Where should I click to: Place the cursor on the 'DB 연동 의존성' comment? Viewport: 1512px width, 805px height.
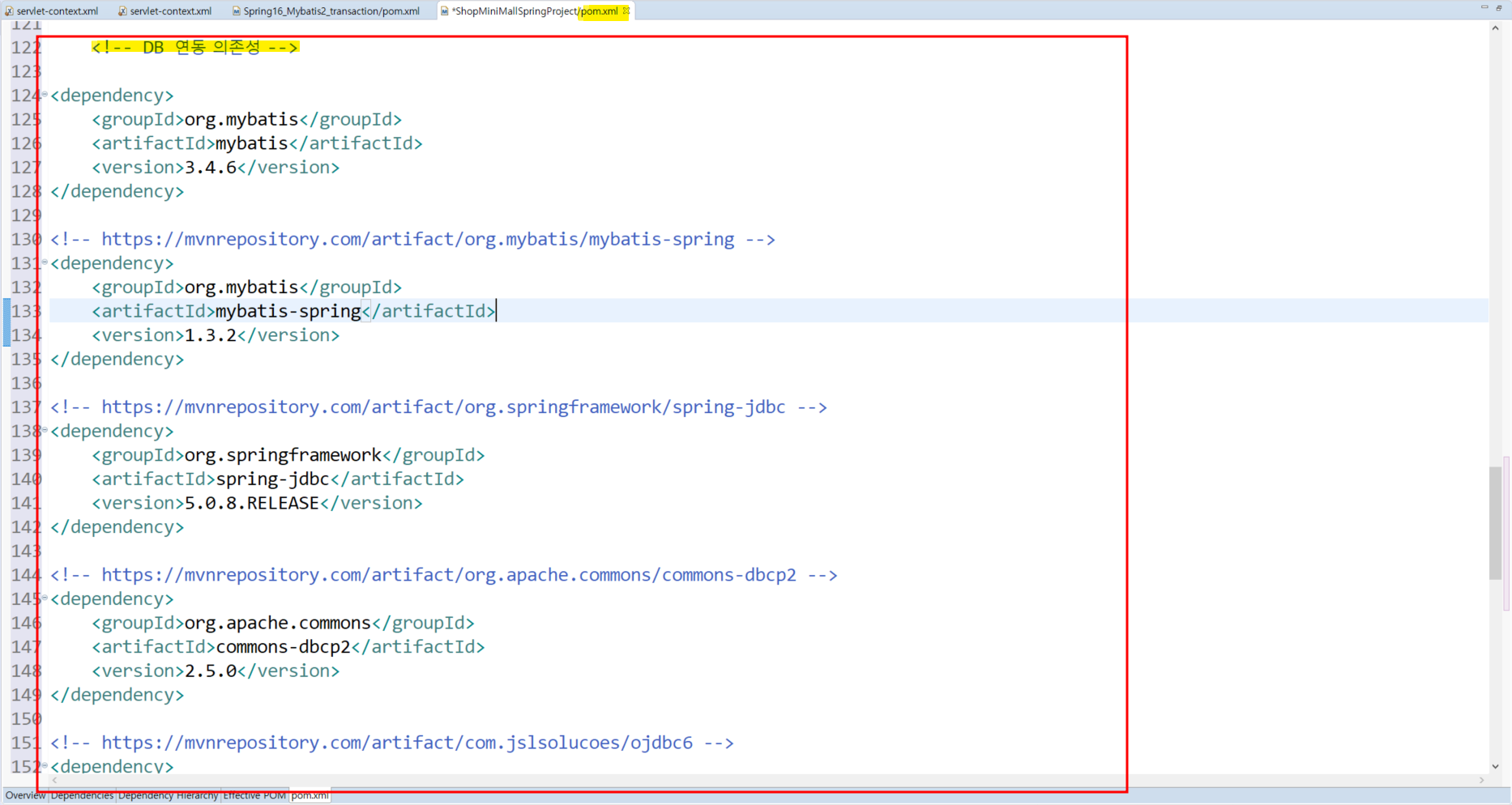pyautogui.click(x=195, y=47)
